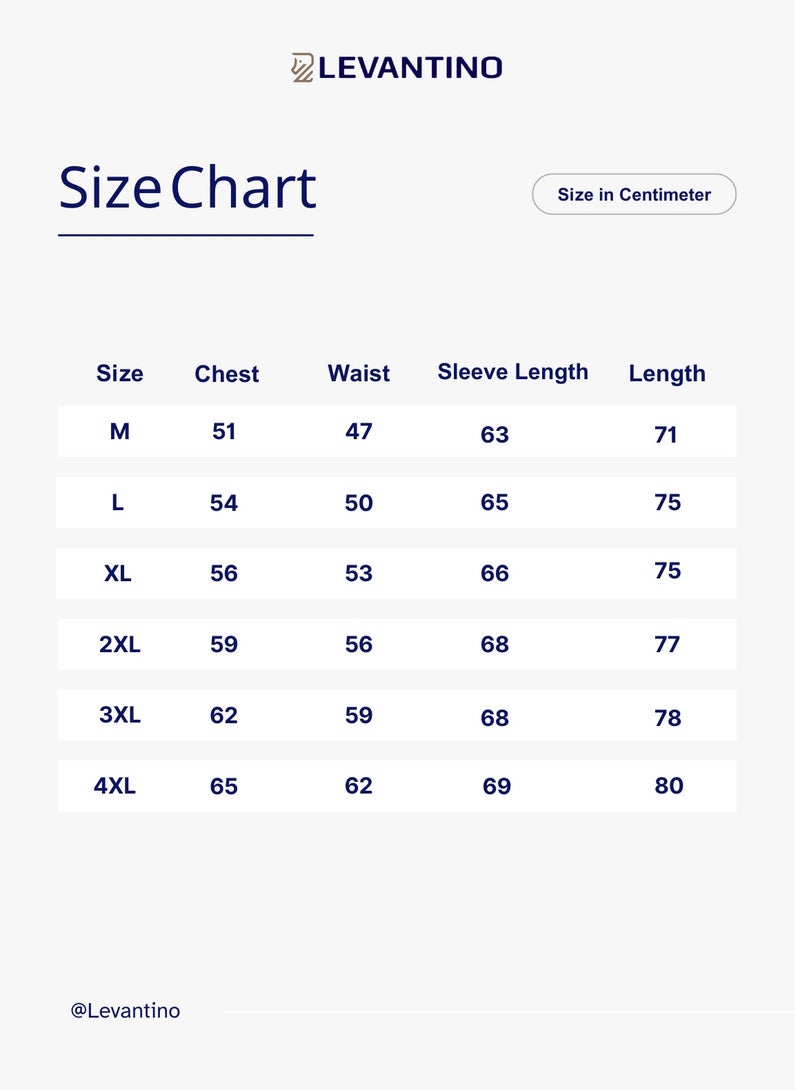
Task: Click the Size Chart heading
Action: [x=187, y=188]
